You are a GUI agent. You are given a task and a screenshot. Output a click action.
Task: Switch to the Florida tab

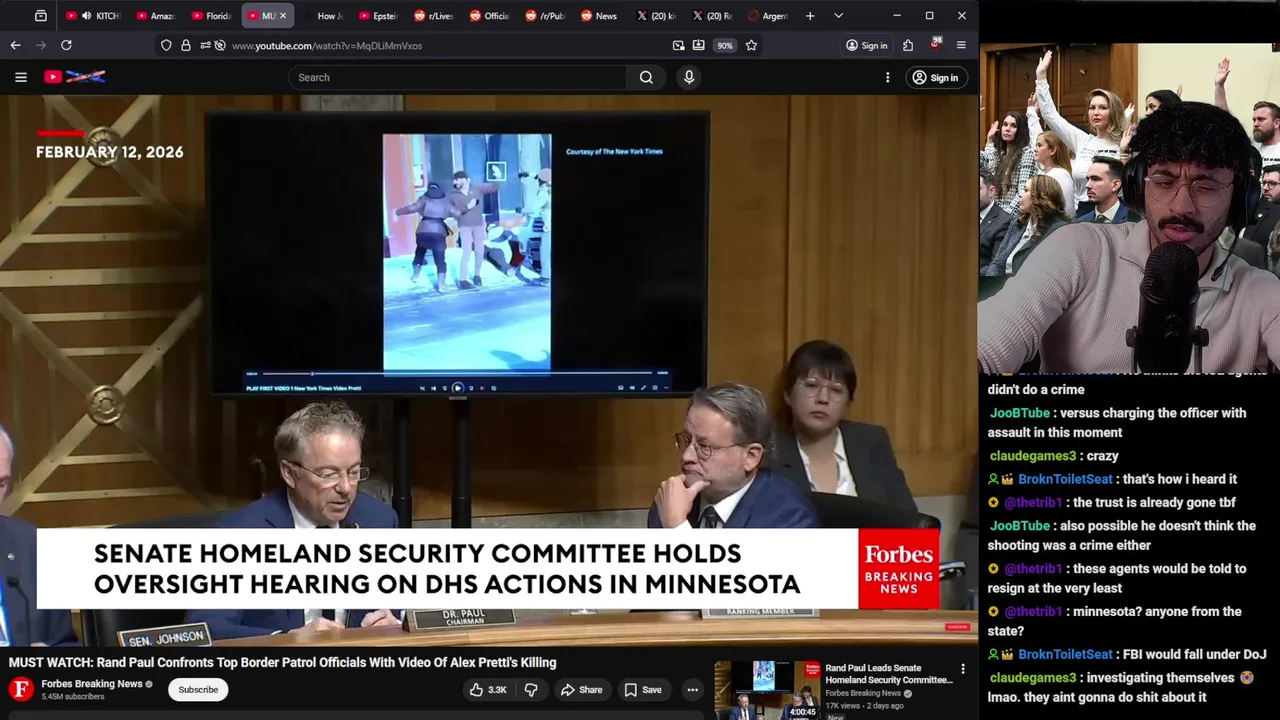211,16
